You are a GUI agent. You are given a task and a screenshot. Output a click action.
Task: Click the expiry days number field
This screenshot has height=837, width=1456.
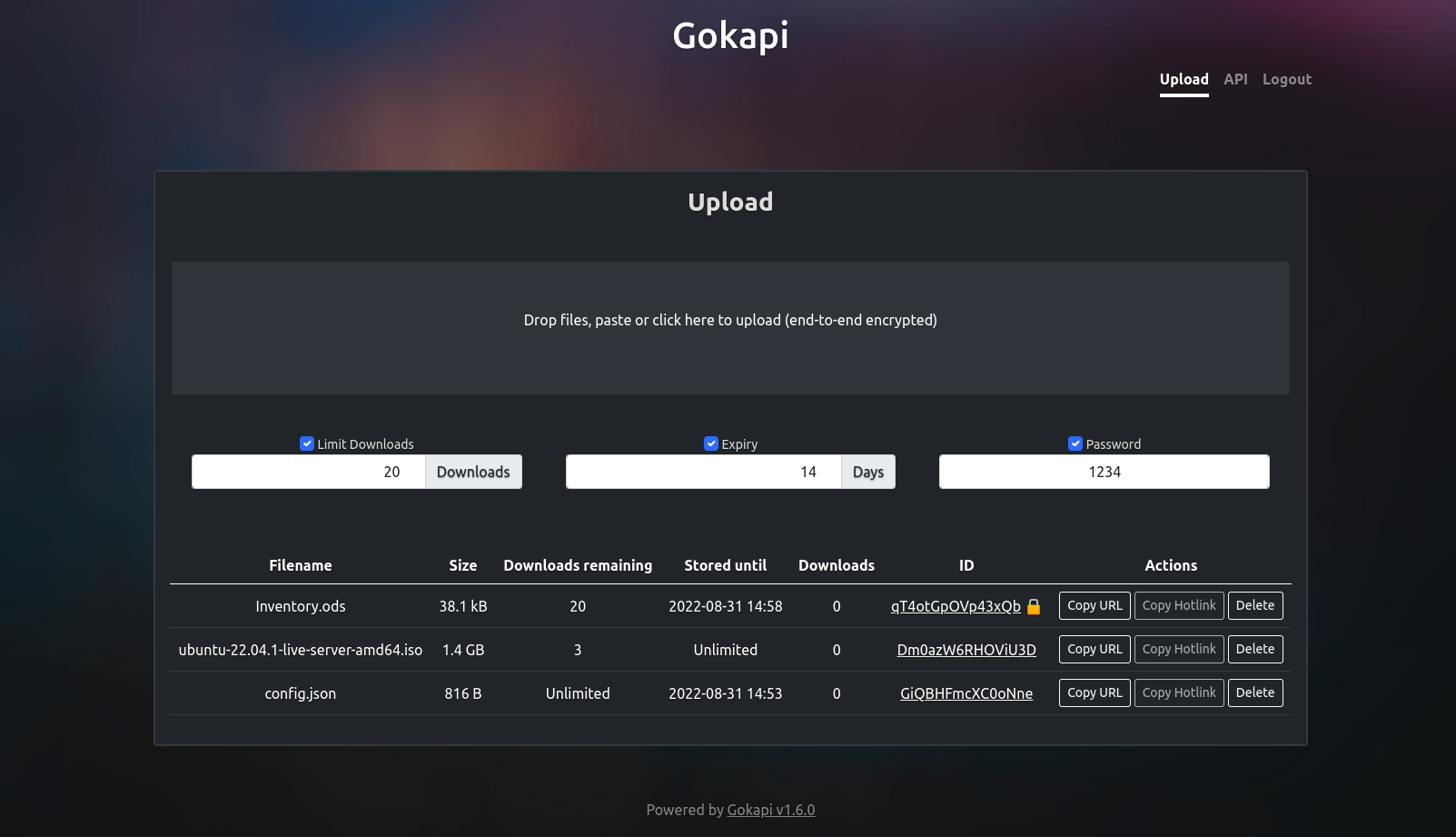tap(704, 472)
